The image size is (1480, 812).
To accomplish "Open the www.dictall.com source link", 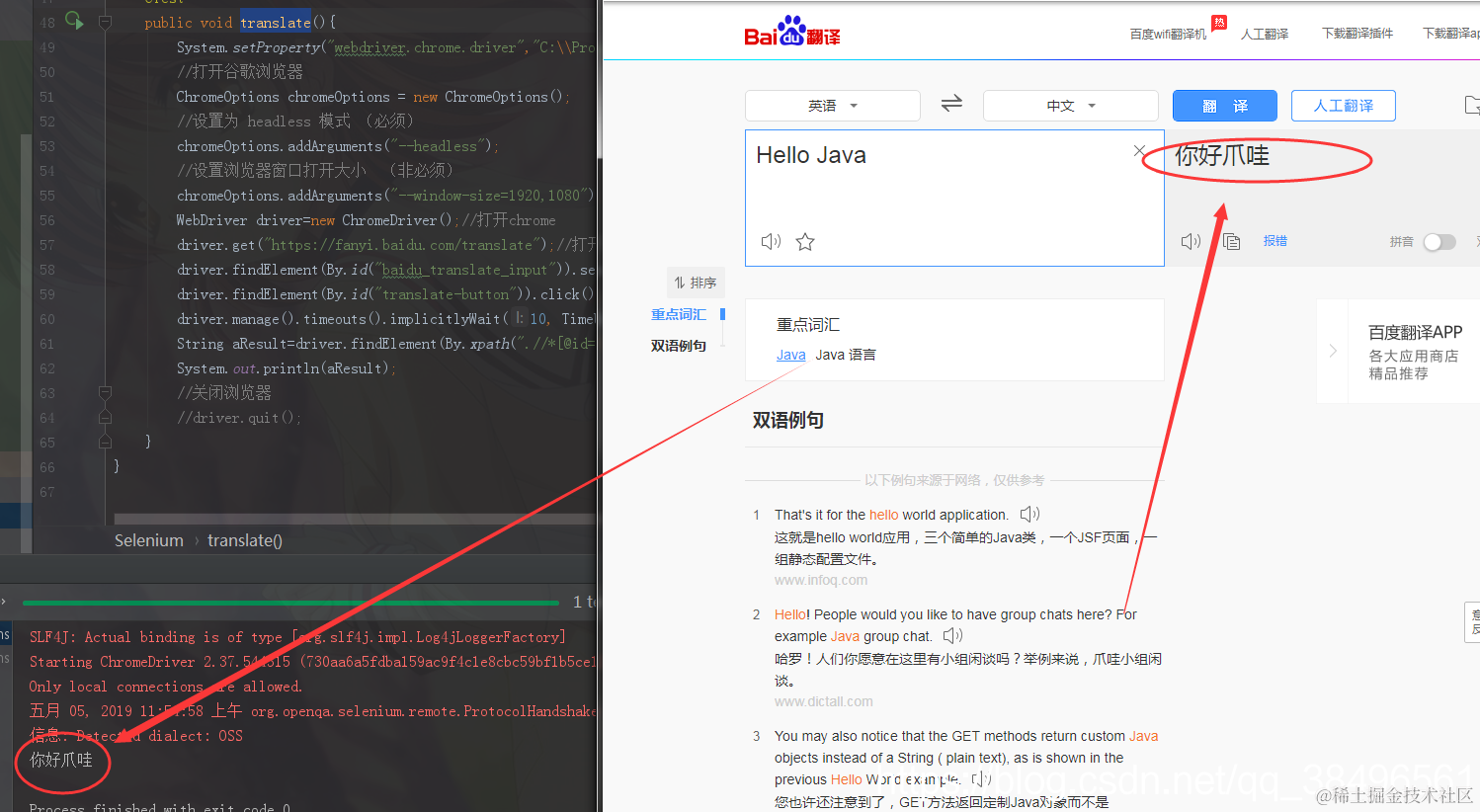I will tap(824, 701).
